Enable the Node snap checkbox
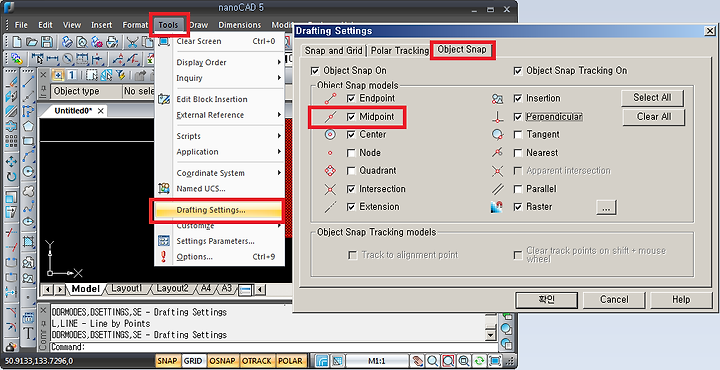The width and height of the screenshot is (720, 370). [351, 153]
